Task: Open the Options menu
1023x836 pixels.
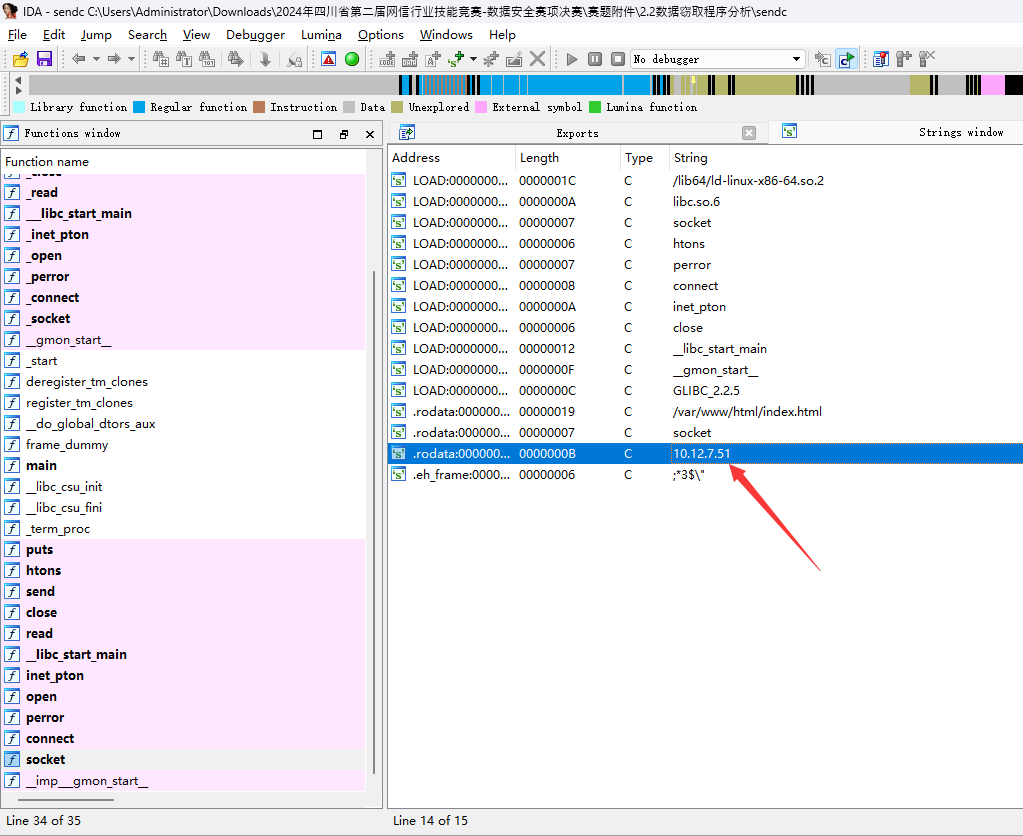Action: coord(380,35)
